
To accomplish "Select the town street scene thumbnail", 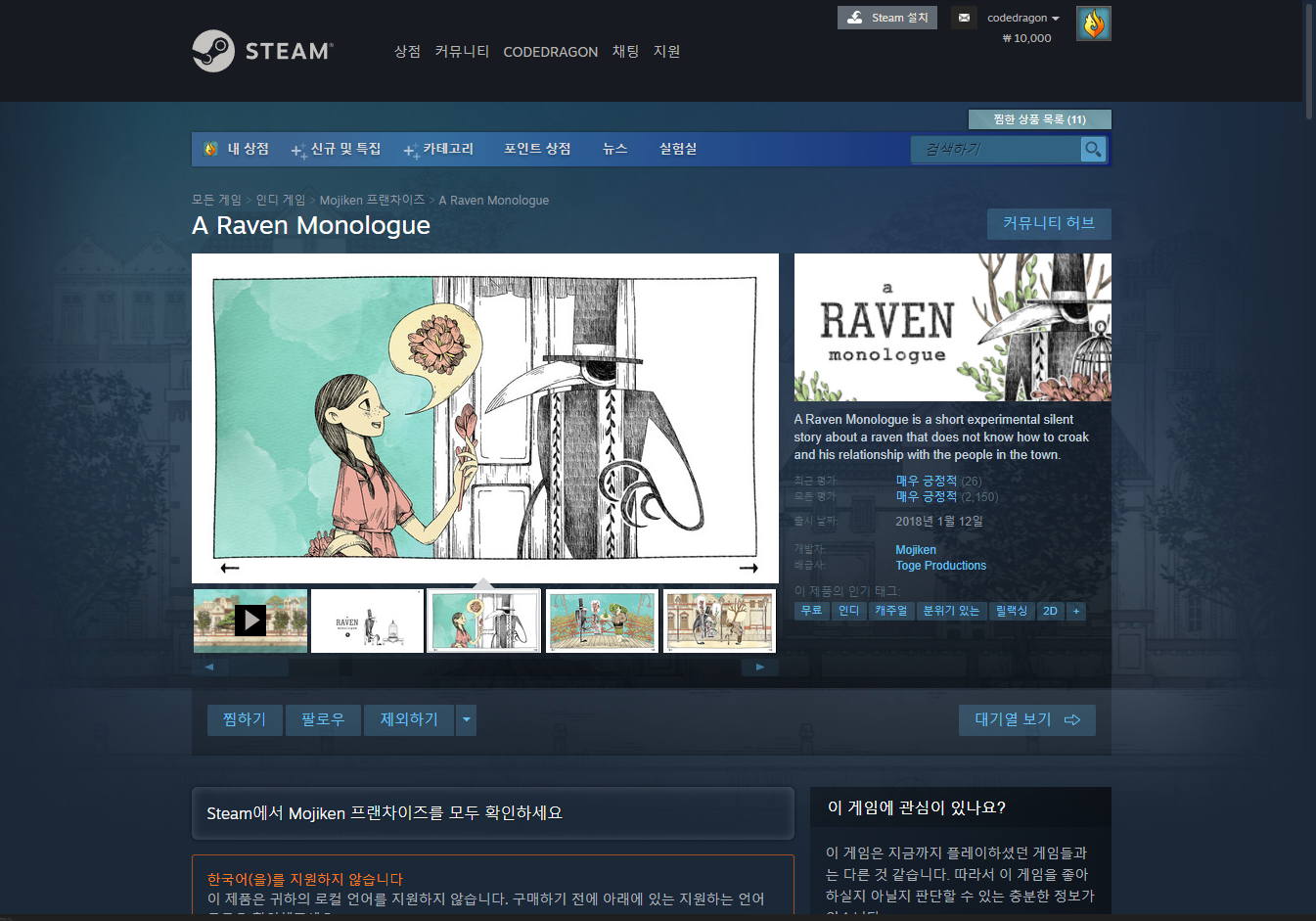I will pos(719,621).
